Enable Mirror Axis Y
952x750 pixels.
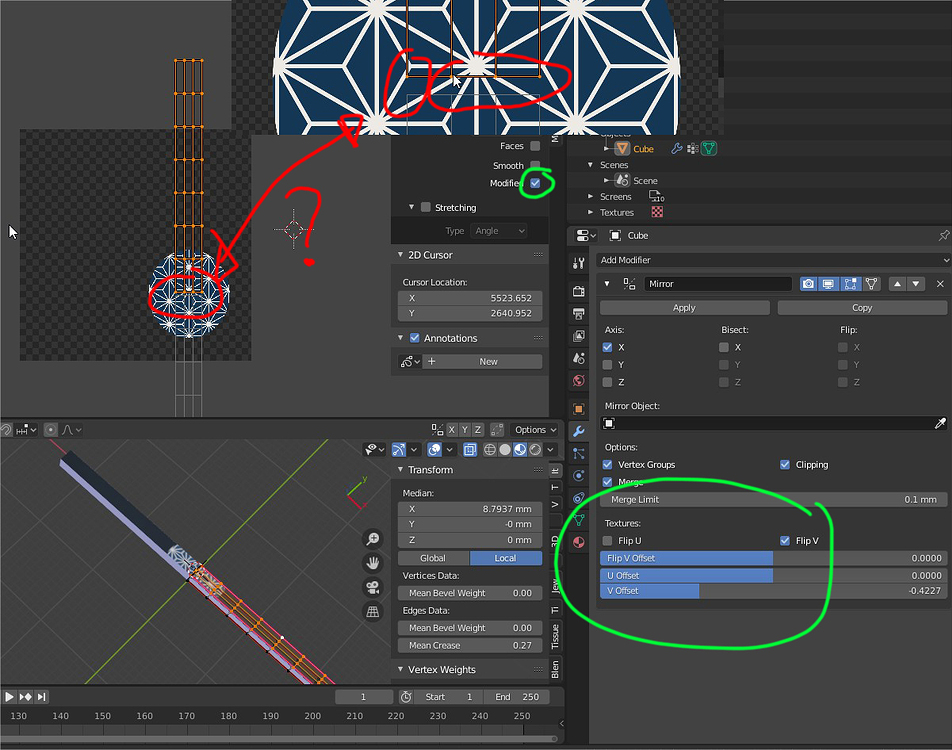[x=607, y=364]
